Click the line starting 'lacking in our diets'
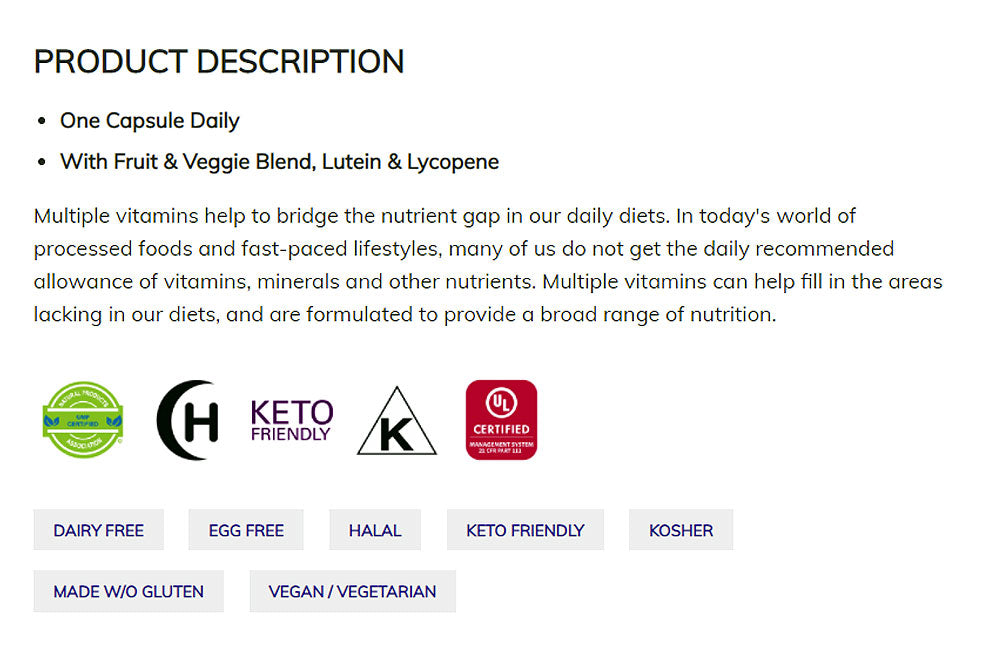This screenshot has height=655, width=1000. (x=404, y=314)
